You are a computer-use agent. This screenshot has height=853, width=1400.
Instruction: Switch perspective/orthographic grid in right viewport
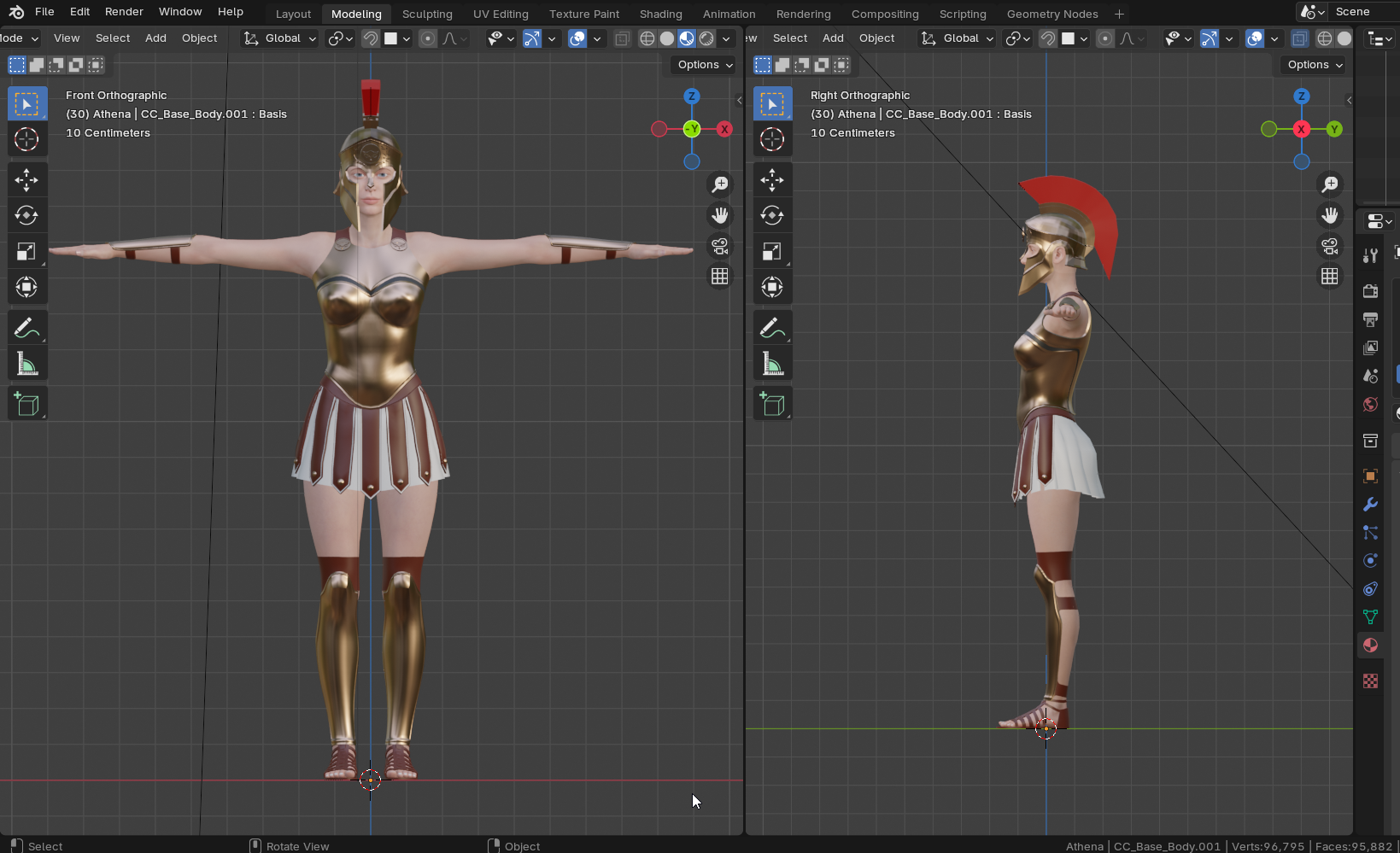click(x=1329, y=276)
